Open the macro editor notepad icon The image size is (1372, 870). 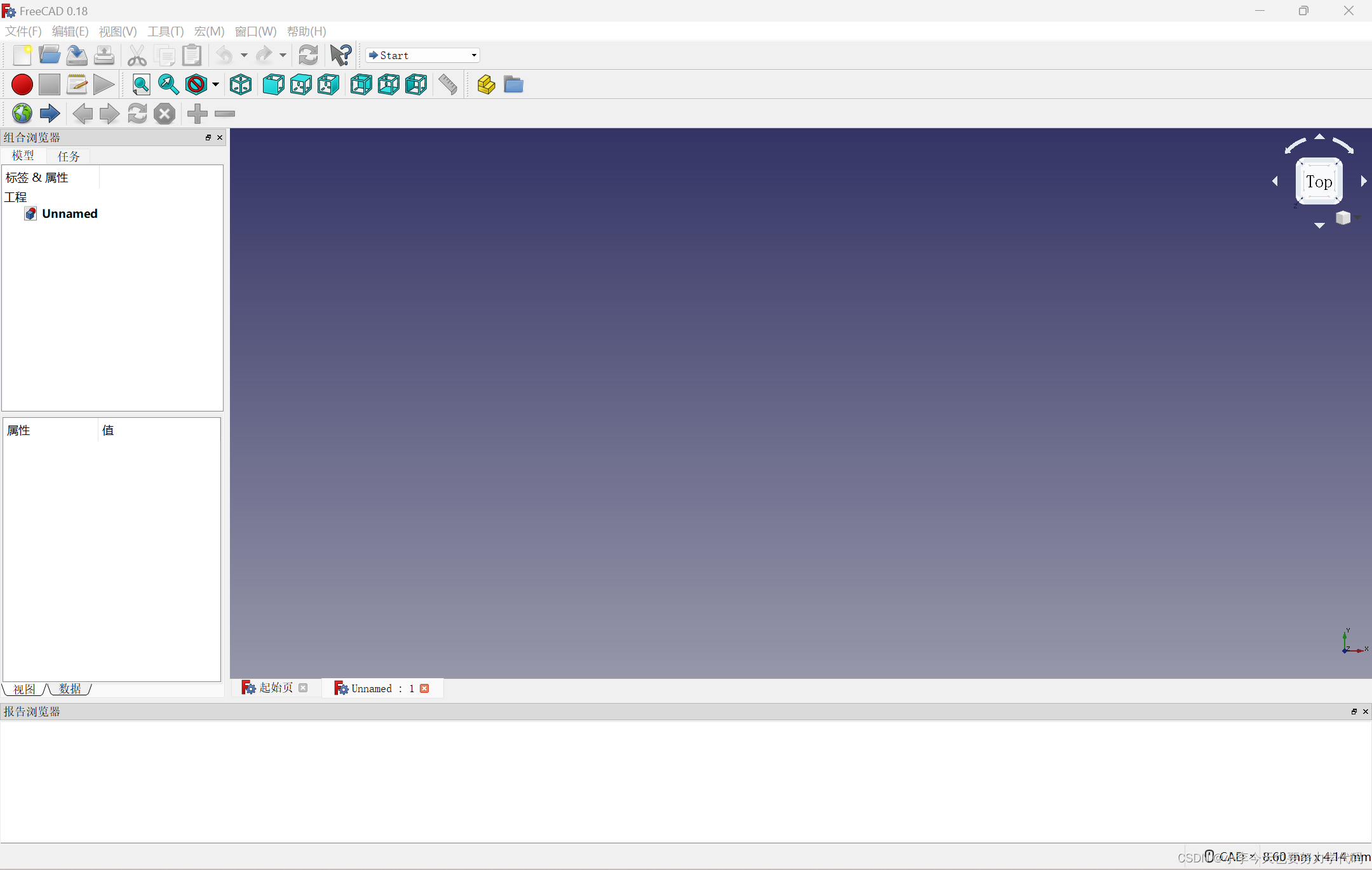[77, 84]
